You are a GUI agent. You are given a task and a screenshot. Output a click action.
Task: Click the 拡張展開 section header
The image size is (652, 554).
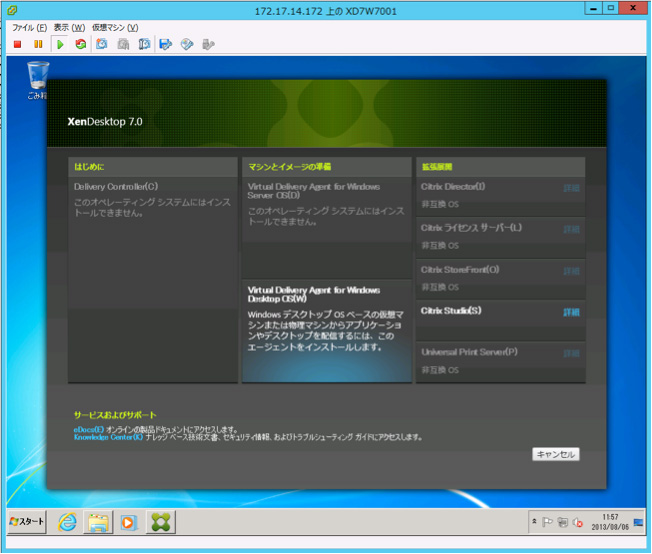coord(437,167)
